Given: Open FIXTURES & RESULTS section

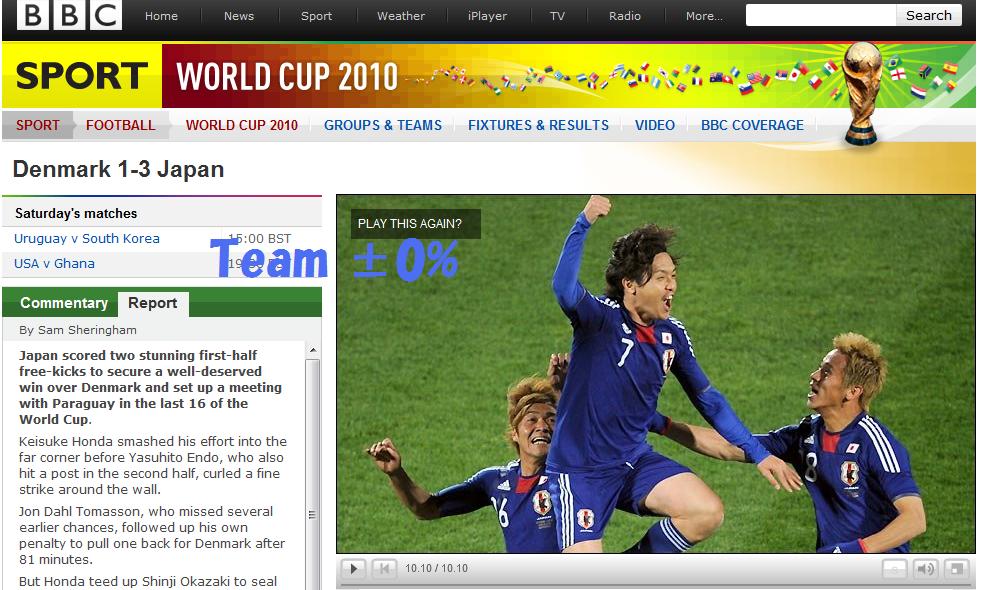Looking at the screenshot, I should click(538, 125).
